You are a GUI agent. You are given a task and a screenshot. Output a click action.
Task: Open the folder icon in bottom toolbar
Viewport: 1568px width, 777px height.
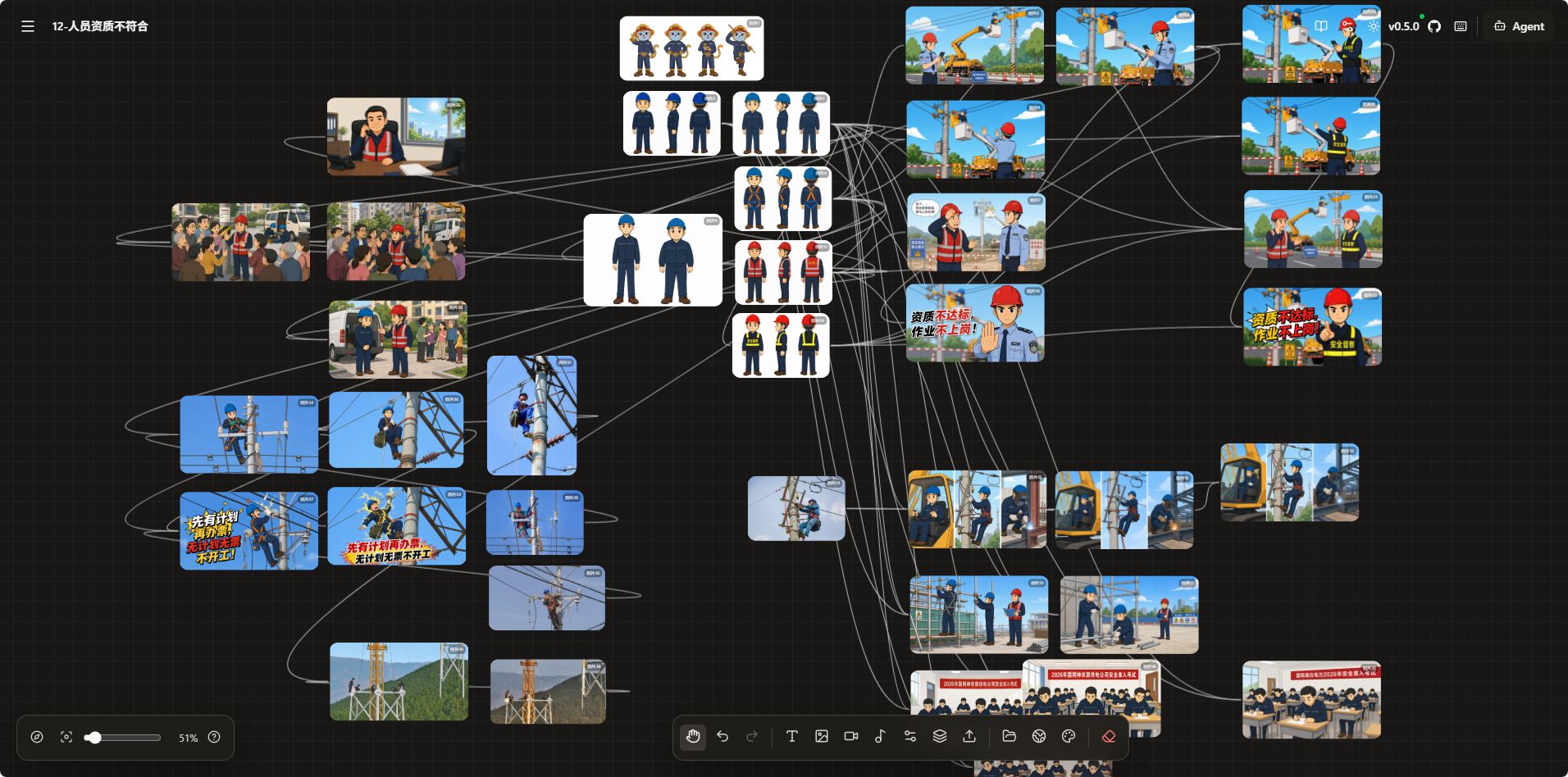(1010, 736)
